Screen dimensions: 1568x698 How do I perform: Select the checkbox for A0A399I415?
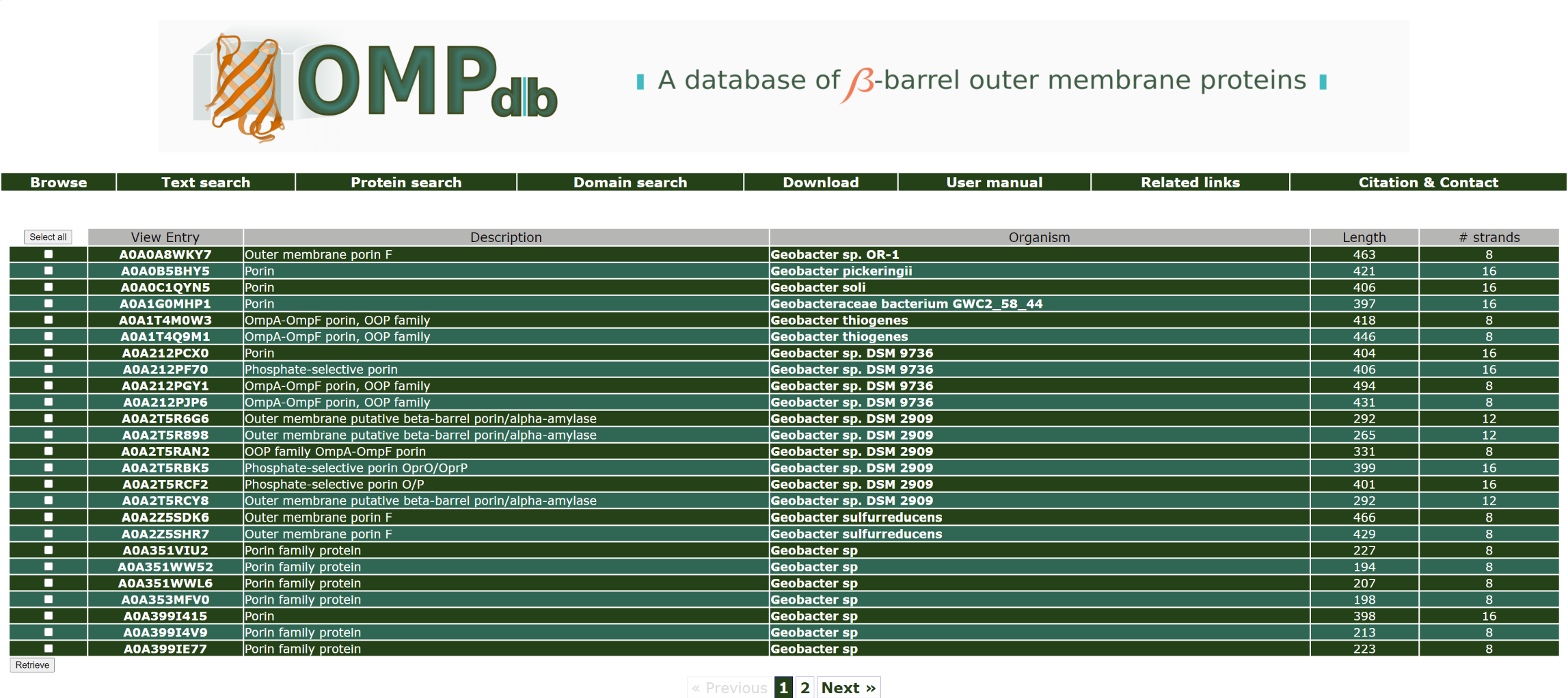pyautogui.click(x=49, y=616)
